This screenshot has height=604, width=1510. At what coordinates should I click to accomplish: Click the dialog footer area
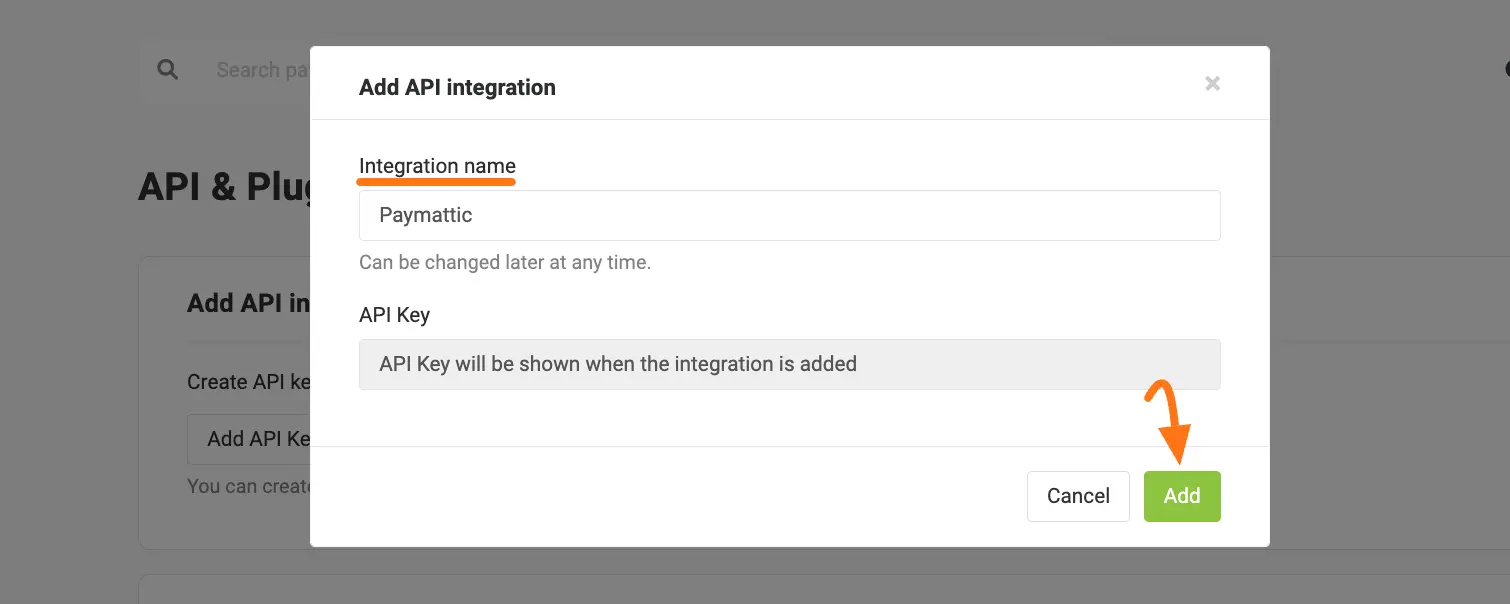tap(700, 495)
